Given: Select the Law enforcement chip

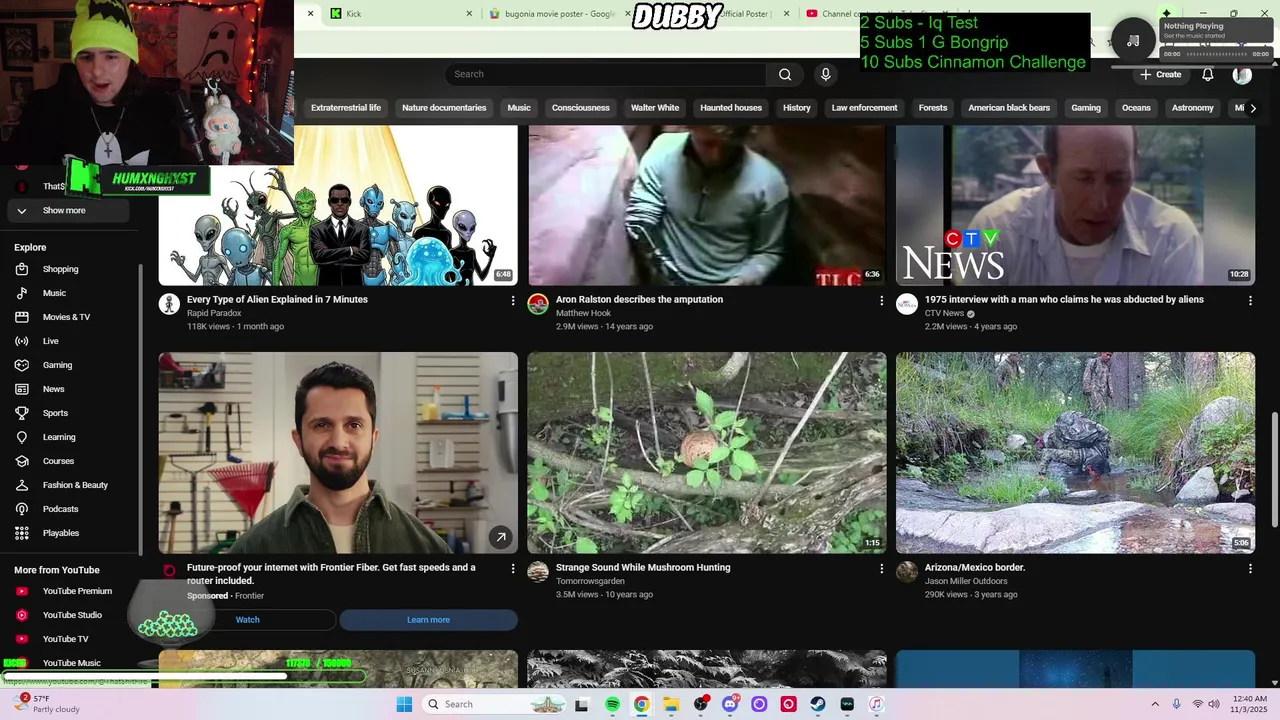Looking at the screenshot, I should pos(864,108).
